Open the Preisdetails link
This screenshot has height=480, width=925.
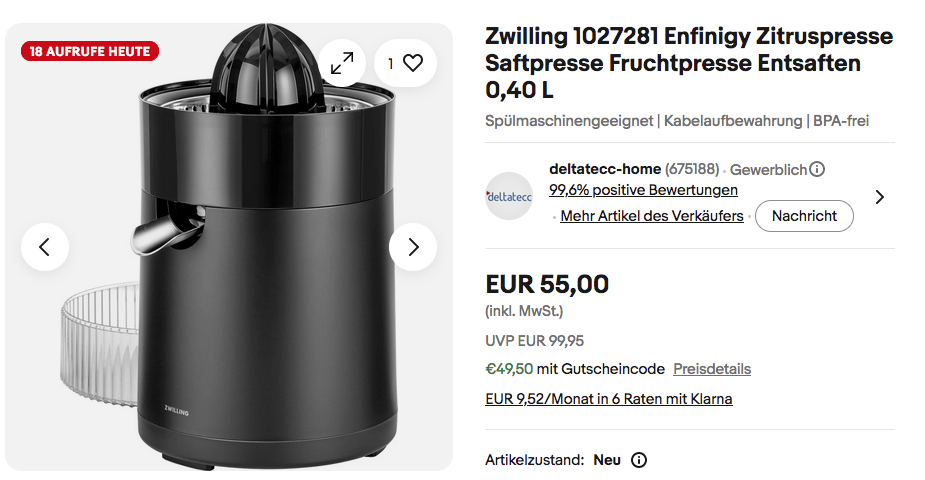coord(712,369)
